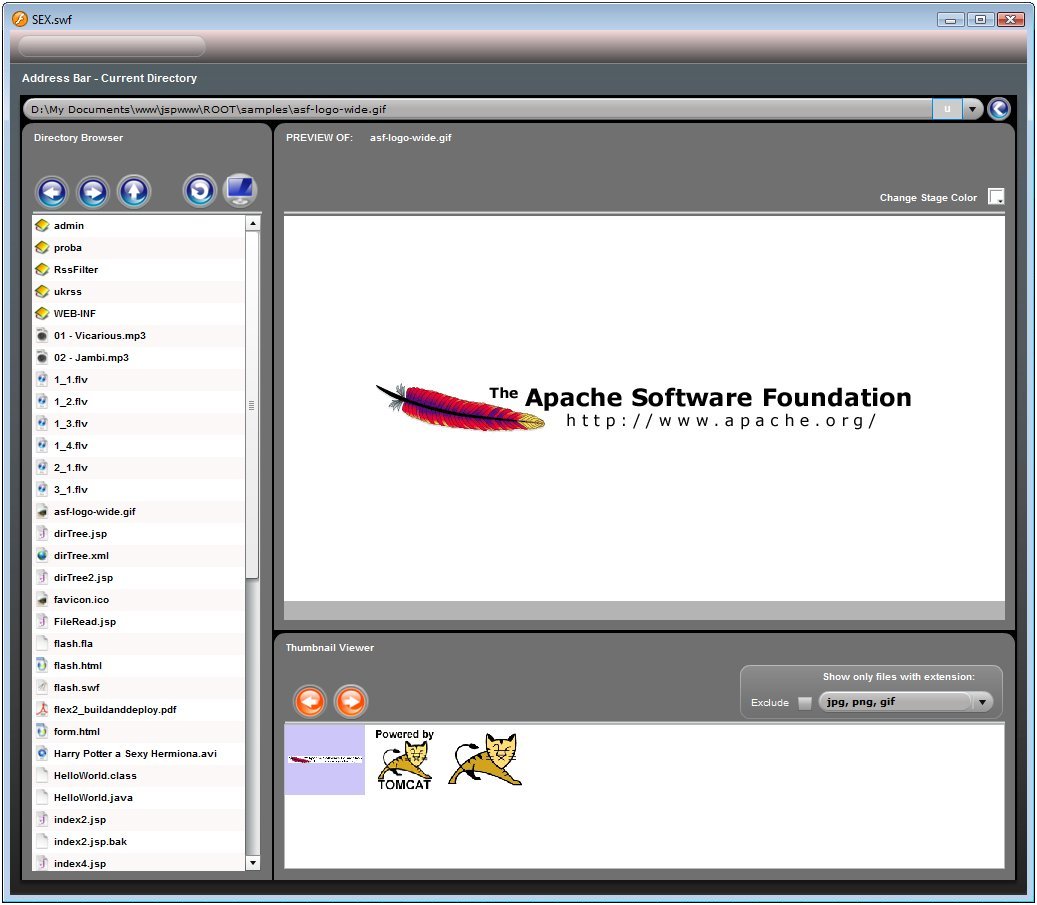Viewport: 1037px width, 905px height.
Task: Click the asf-logo-wide.gif image icon
Action: pos(42,511)
